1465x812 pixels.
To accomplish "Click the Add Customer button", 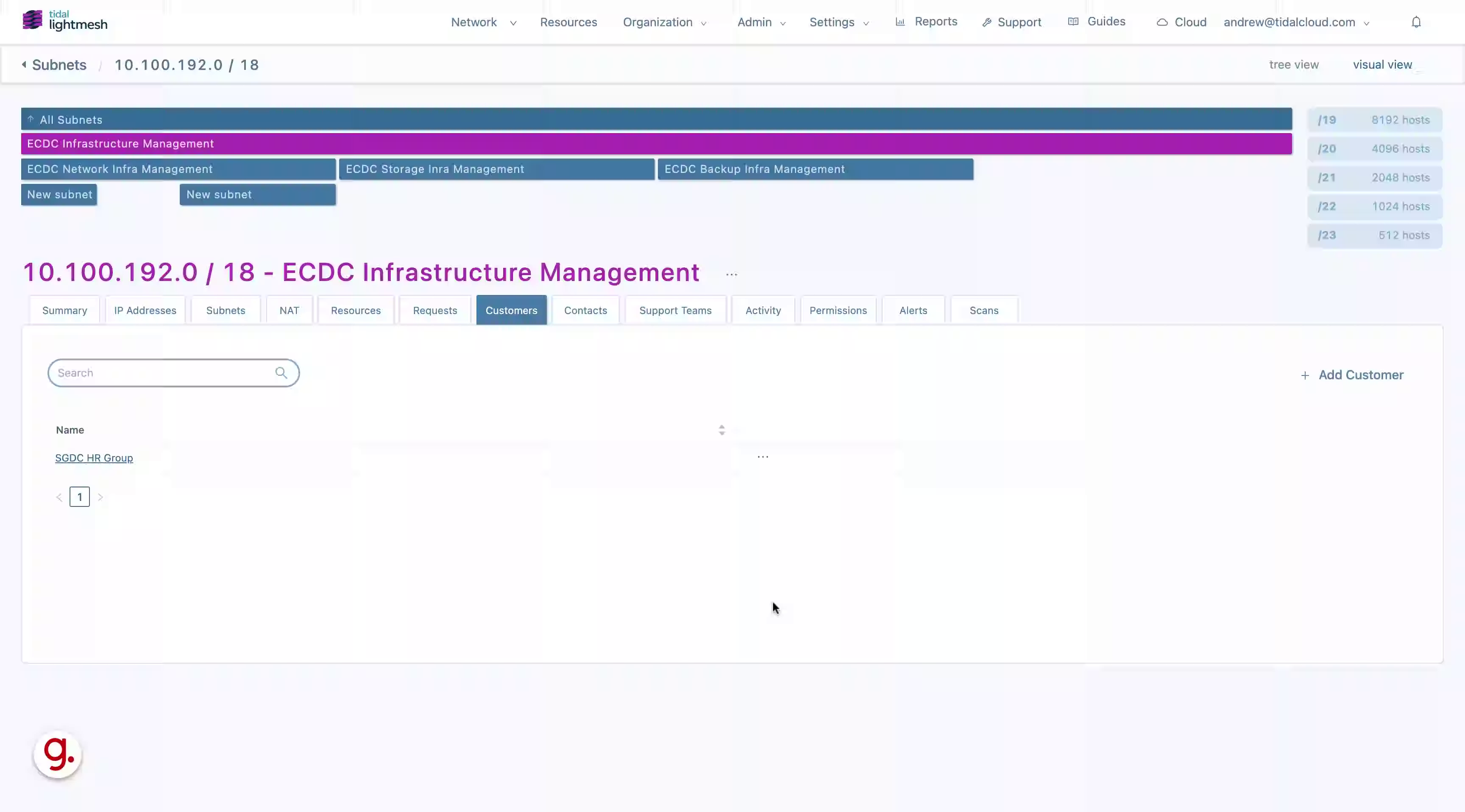I will (1352, 375).
